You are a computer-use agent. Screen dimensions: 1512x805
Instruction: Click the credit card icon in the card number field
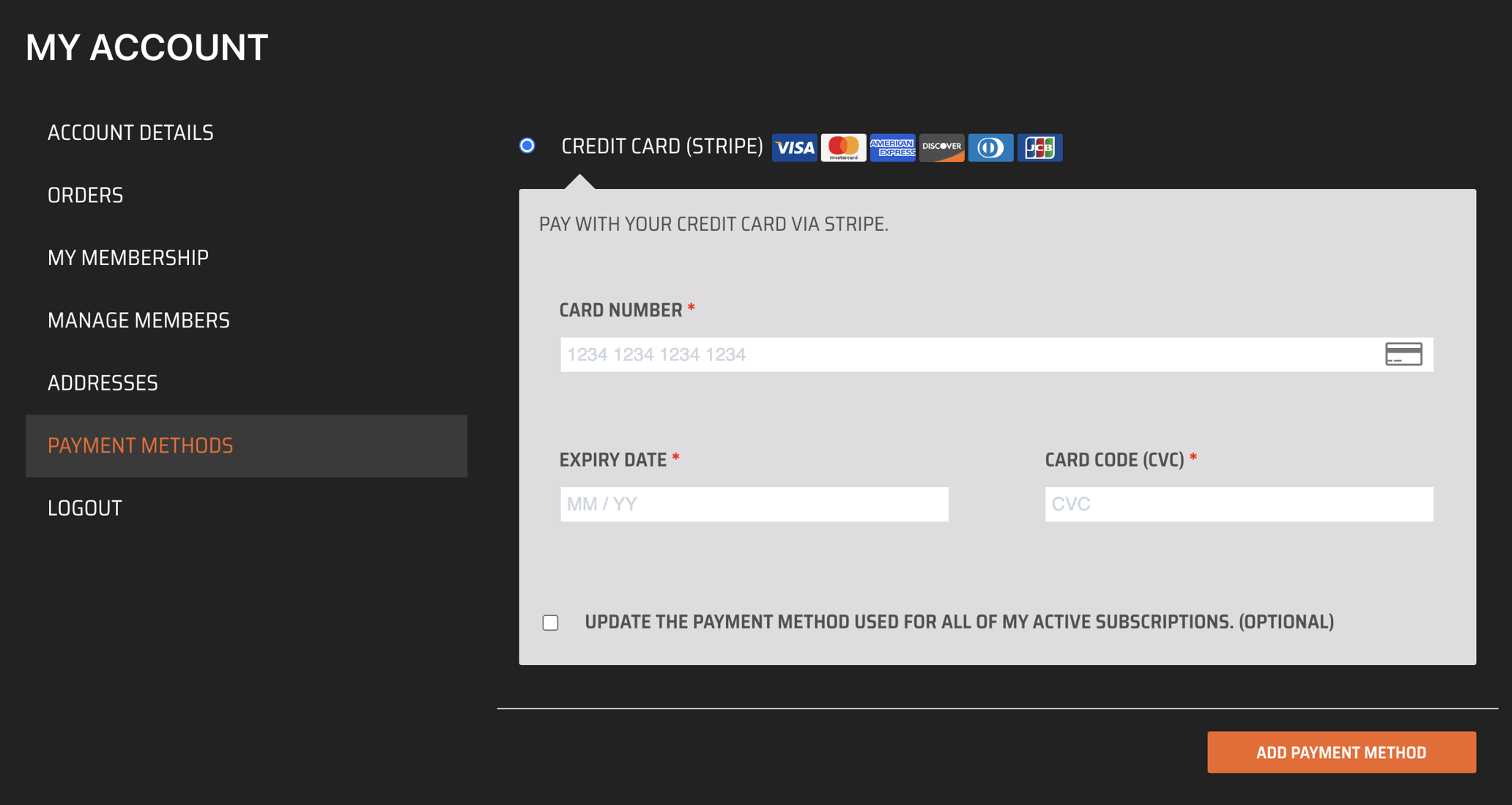pos(1404,354)
